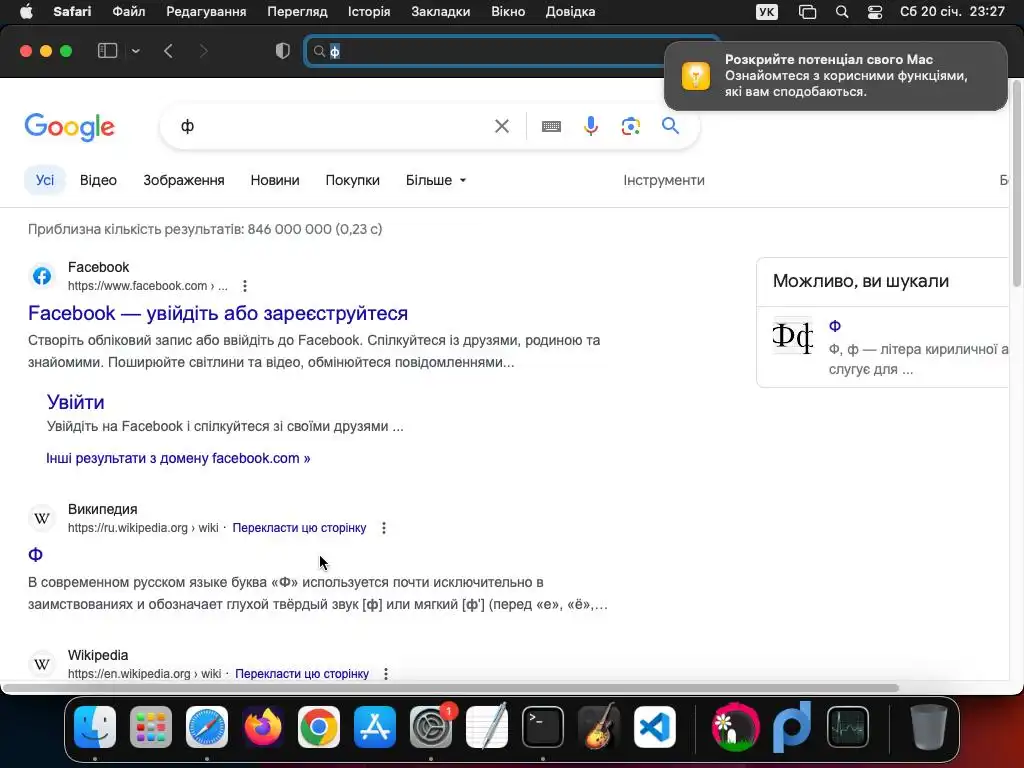Open GarageBand from the Dock
The image size is (1024, 768).
[x=599, y=727]
